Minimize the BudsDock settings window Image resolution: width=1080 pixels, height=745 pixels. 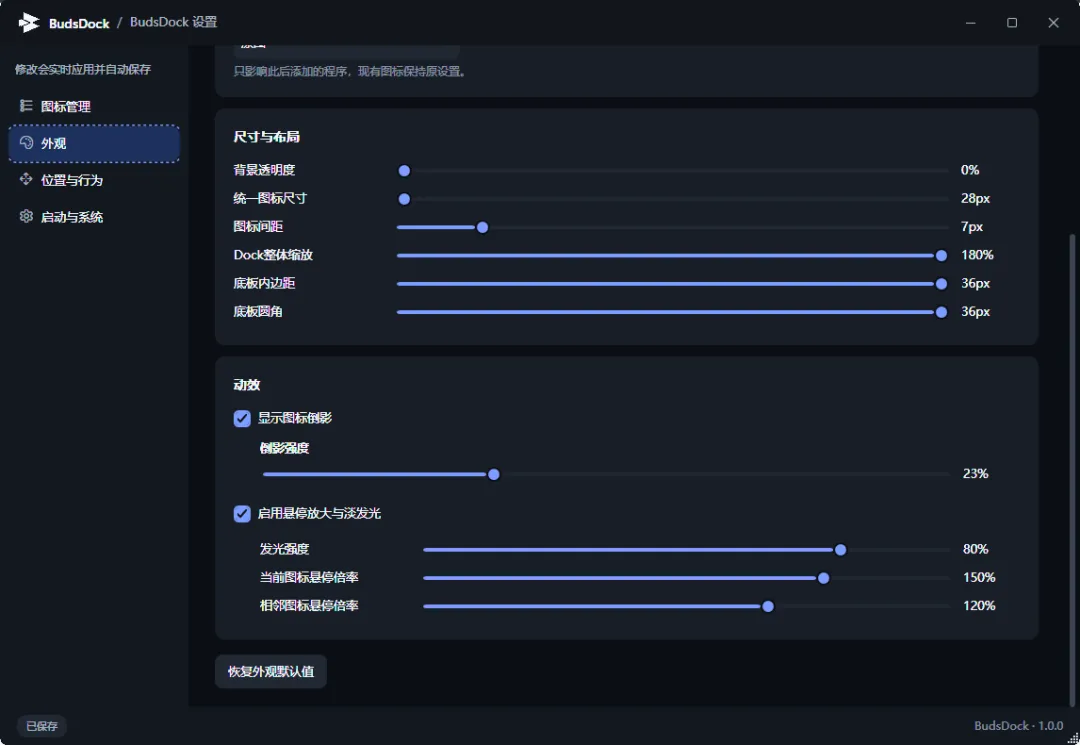click(x=970, y=23)
